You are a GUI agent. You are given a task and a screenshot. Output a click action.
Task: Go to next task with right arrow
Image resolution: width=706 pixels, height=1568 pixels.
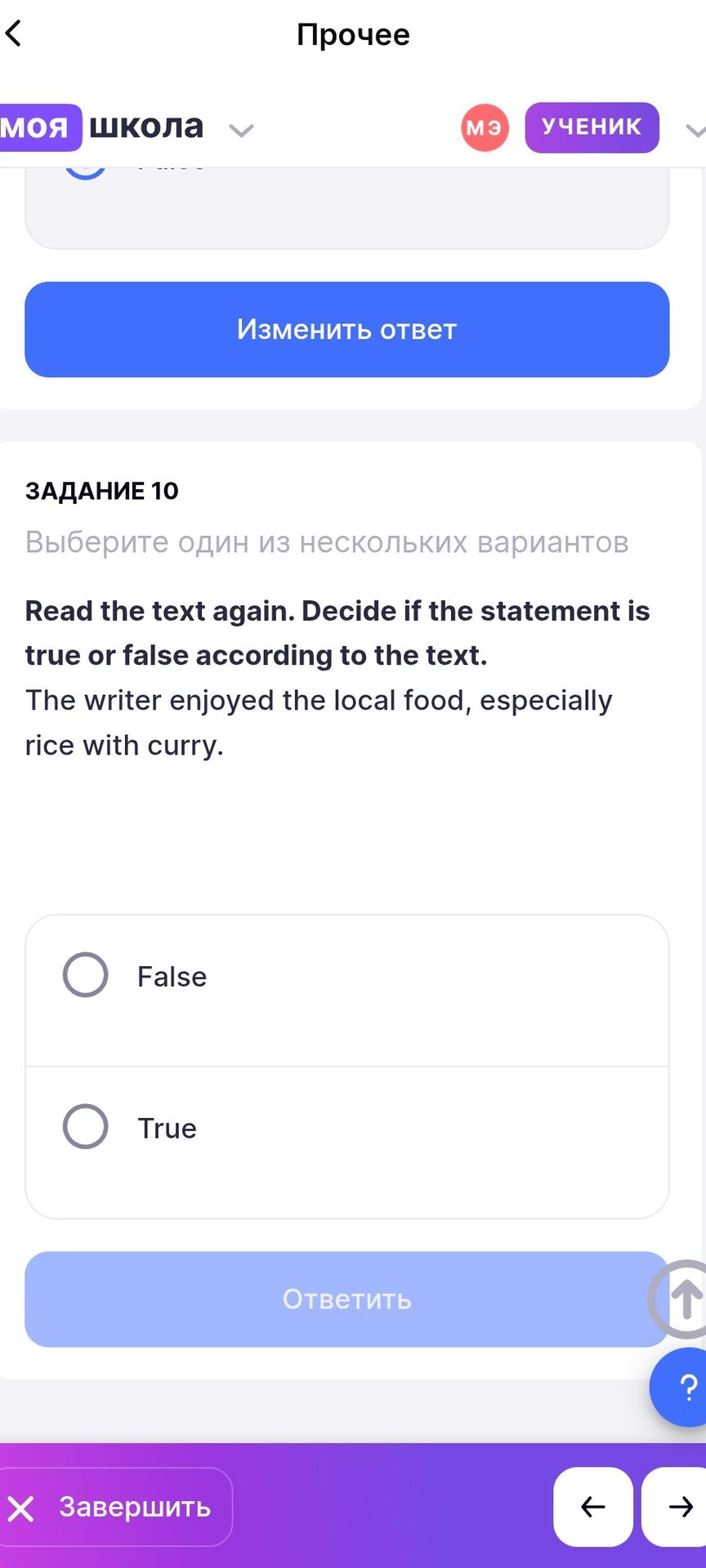tap(675, 1507)
